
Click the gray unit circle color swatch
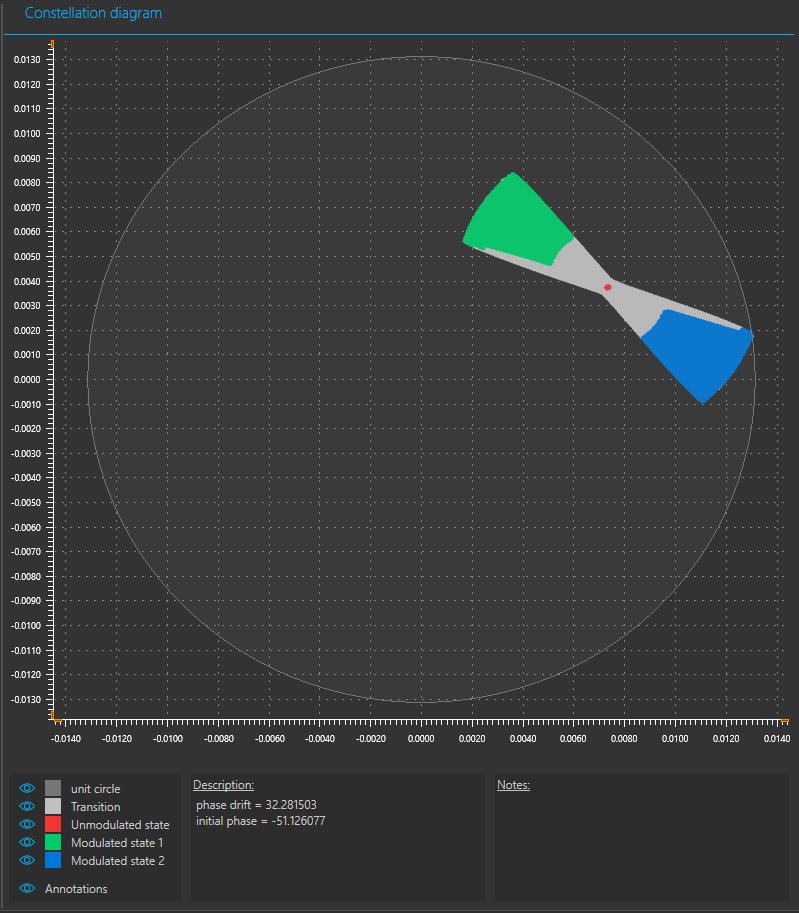53,788
